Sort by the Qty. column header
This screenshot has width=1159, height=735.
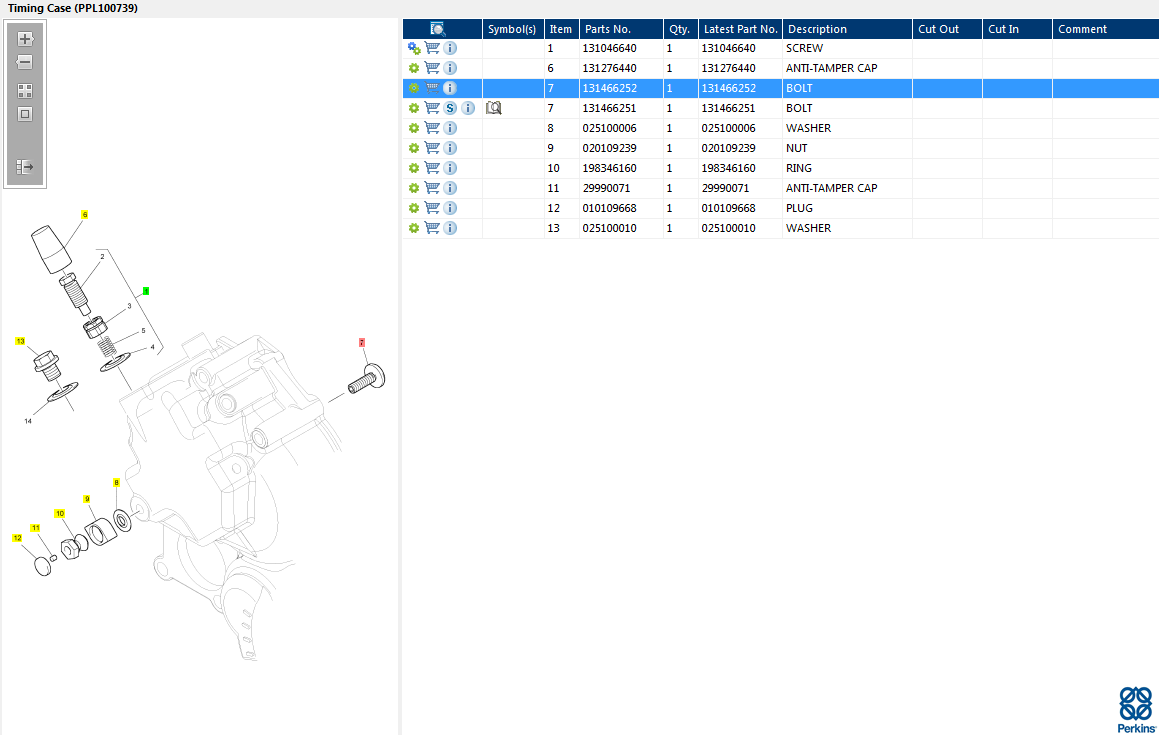coord(681,29)
